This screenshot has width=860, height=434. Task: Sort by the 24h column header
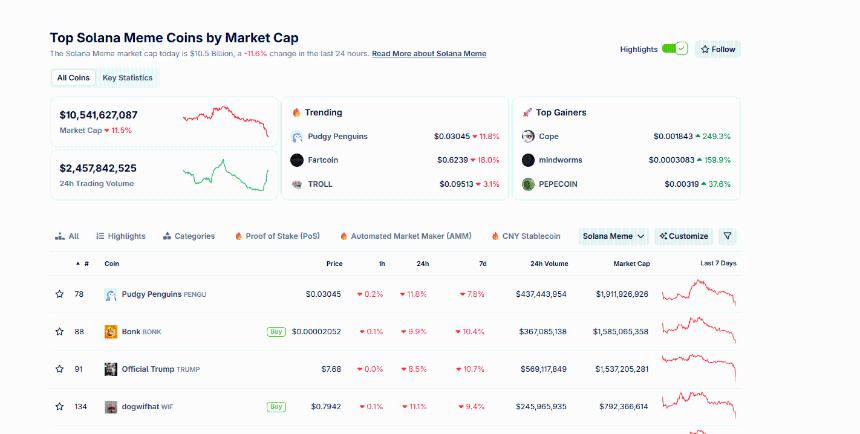tap(423, 264)
